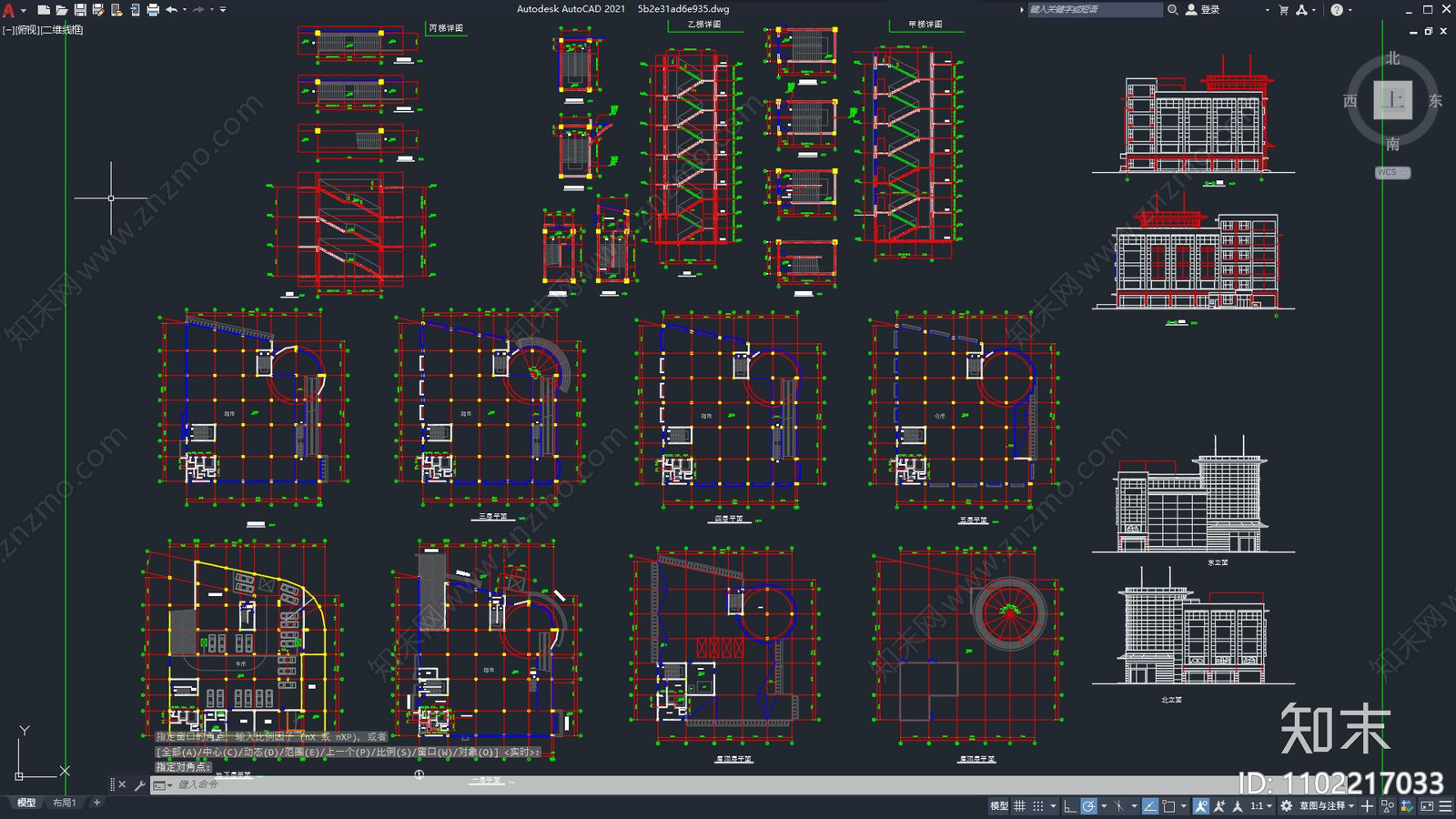Image resolution: width=1456 pixels, height=819 pixels.
Task: Click Save to Web and Mobile icon
Action: (x=135, y=9)
